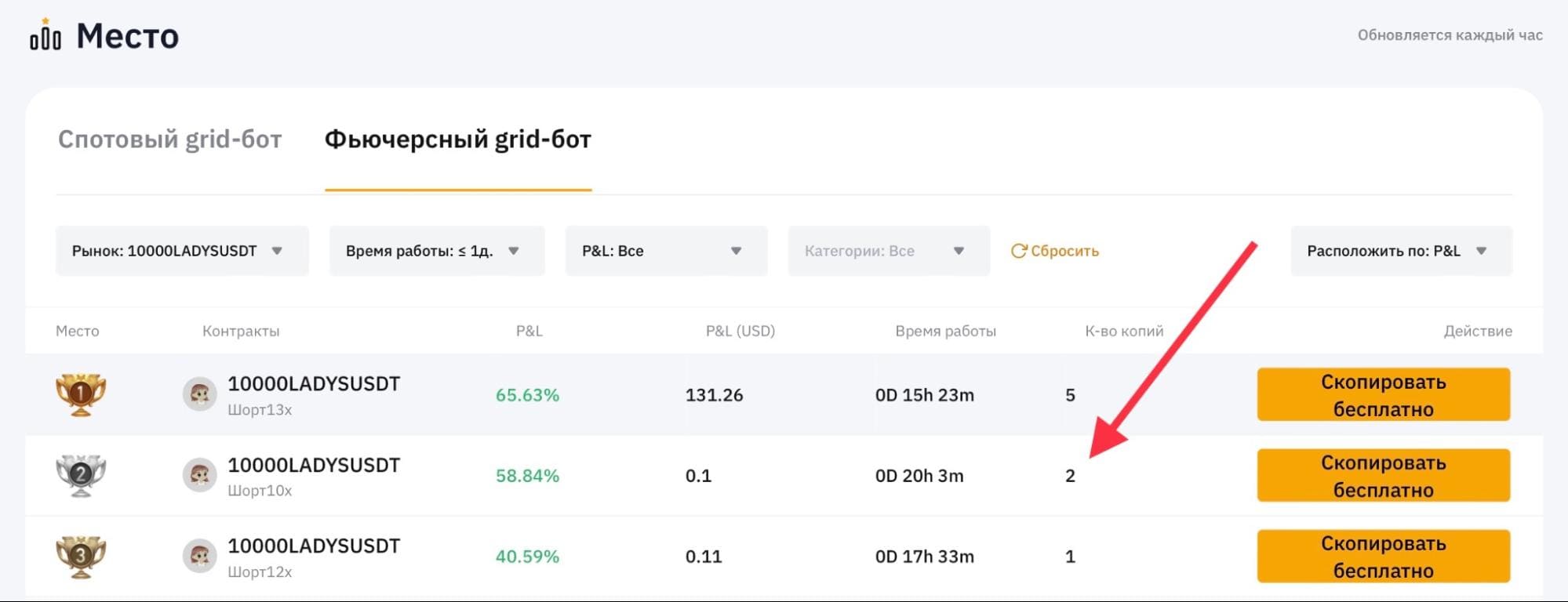Copy the second-place bot with 58.84% P&L

point(1383,475)
